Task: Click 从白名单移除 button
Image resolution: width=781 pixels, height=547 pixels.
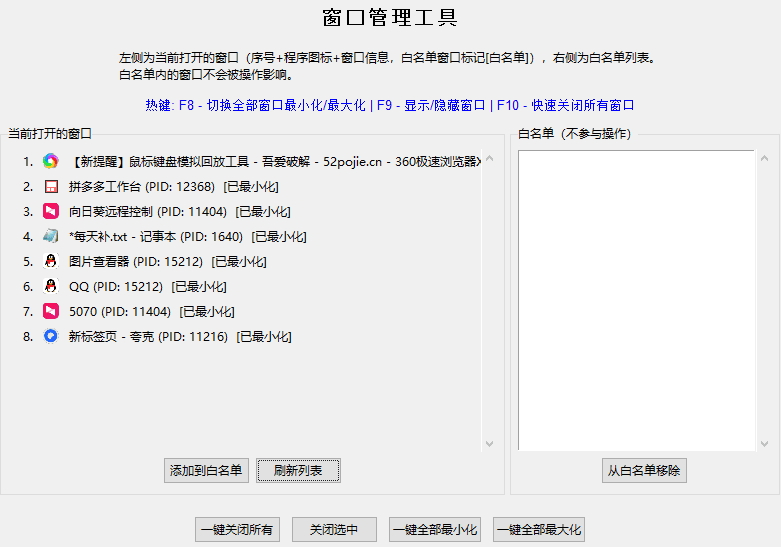Action: 644,470
